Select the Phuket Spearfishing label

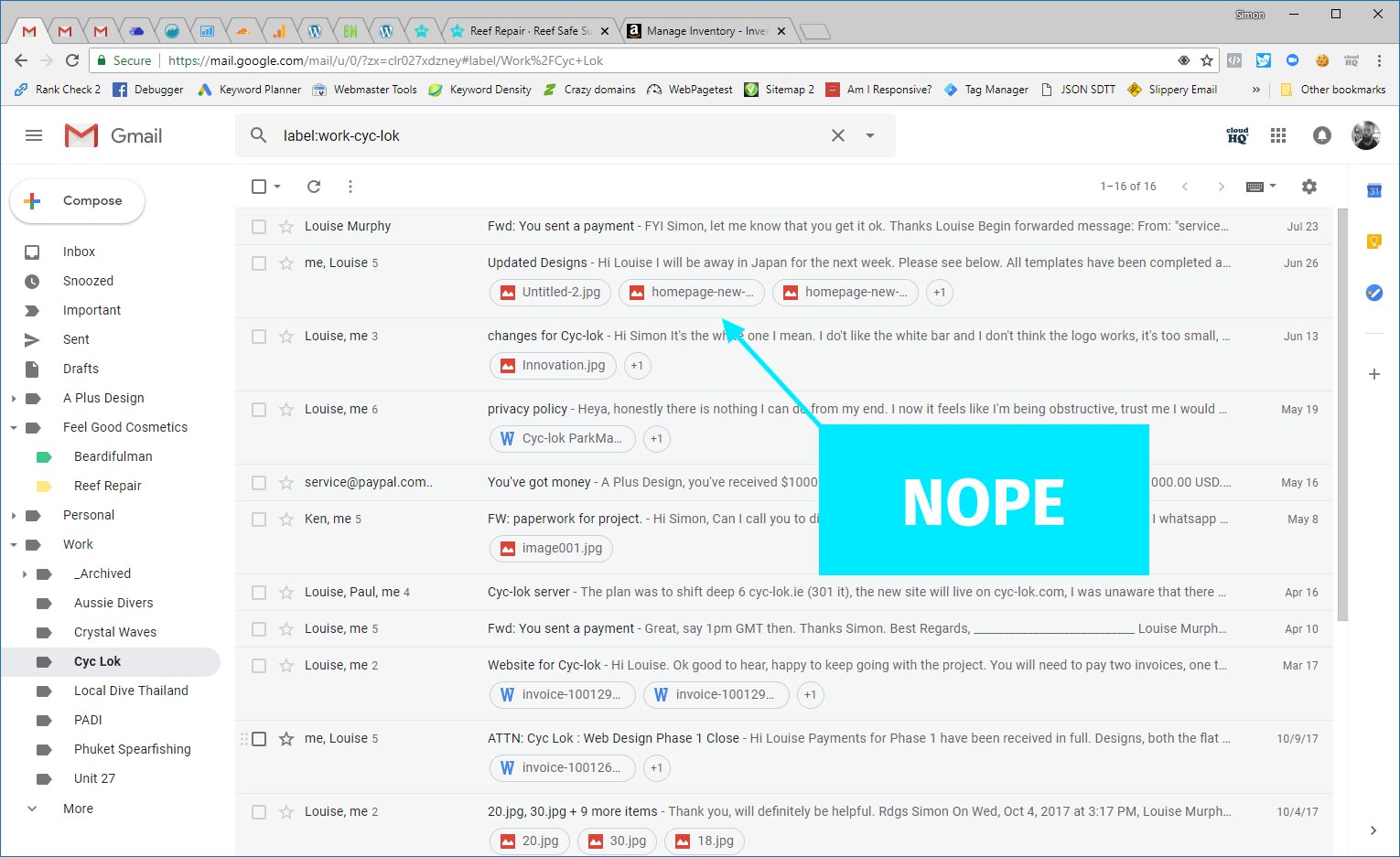point(133,749)
